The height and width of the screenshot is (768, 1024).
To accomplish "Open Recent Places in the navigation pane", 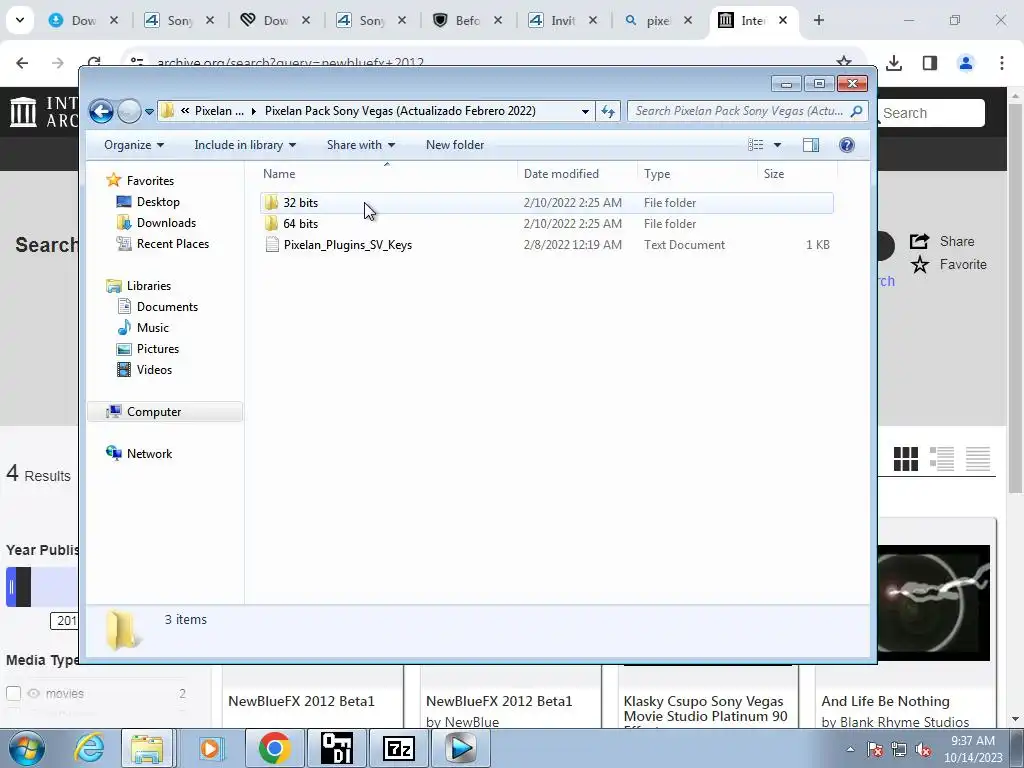I will pos(172,244).
